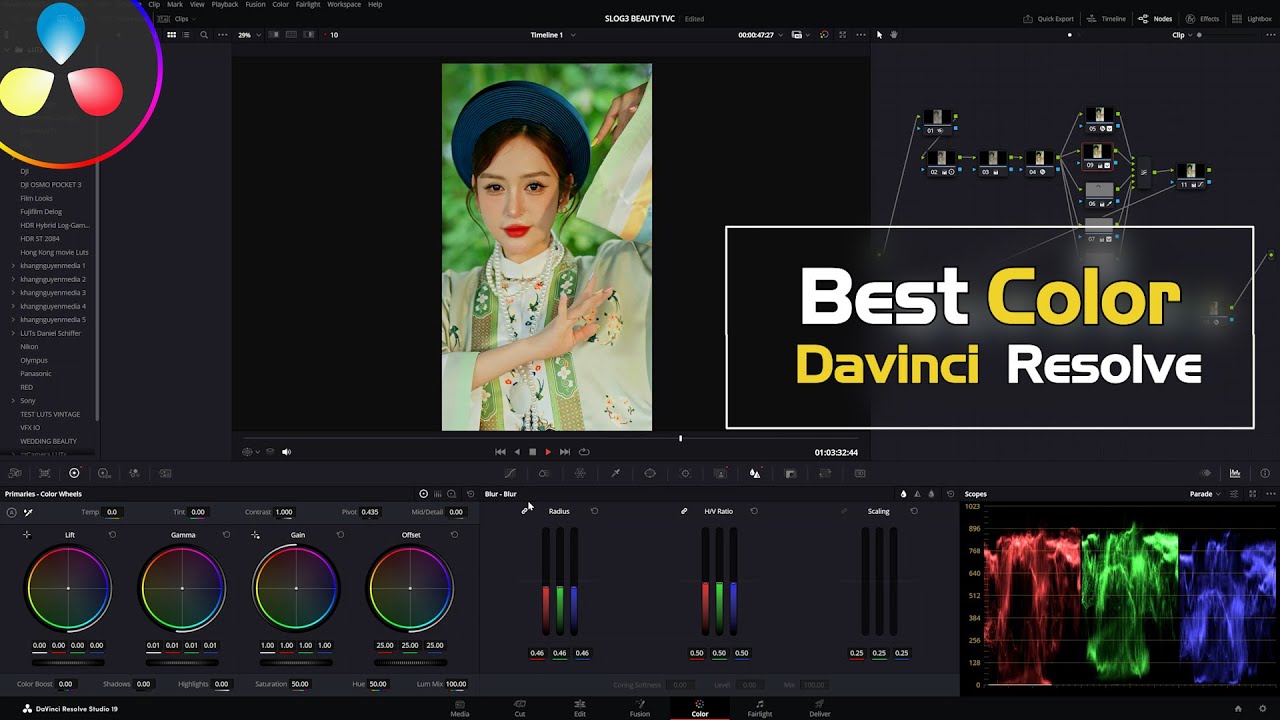Pick black point crosshair next to Lift
This screenshot has height=720, width=1280.
click(27, 535)
